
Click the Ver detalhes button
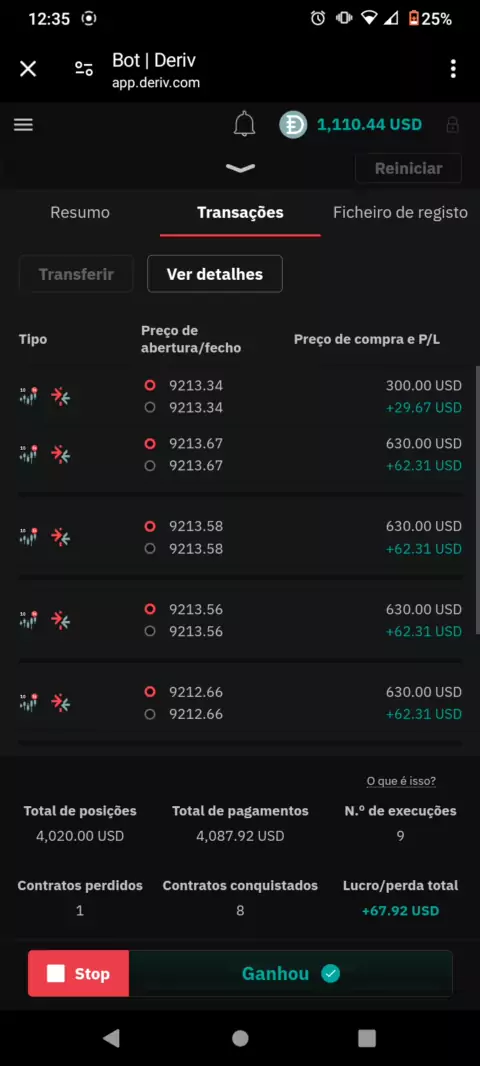click(215, 274)
